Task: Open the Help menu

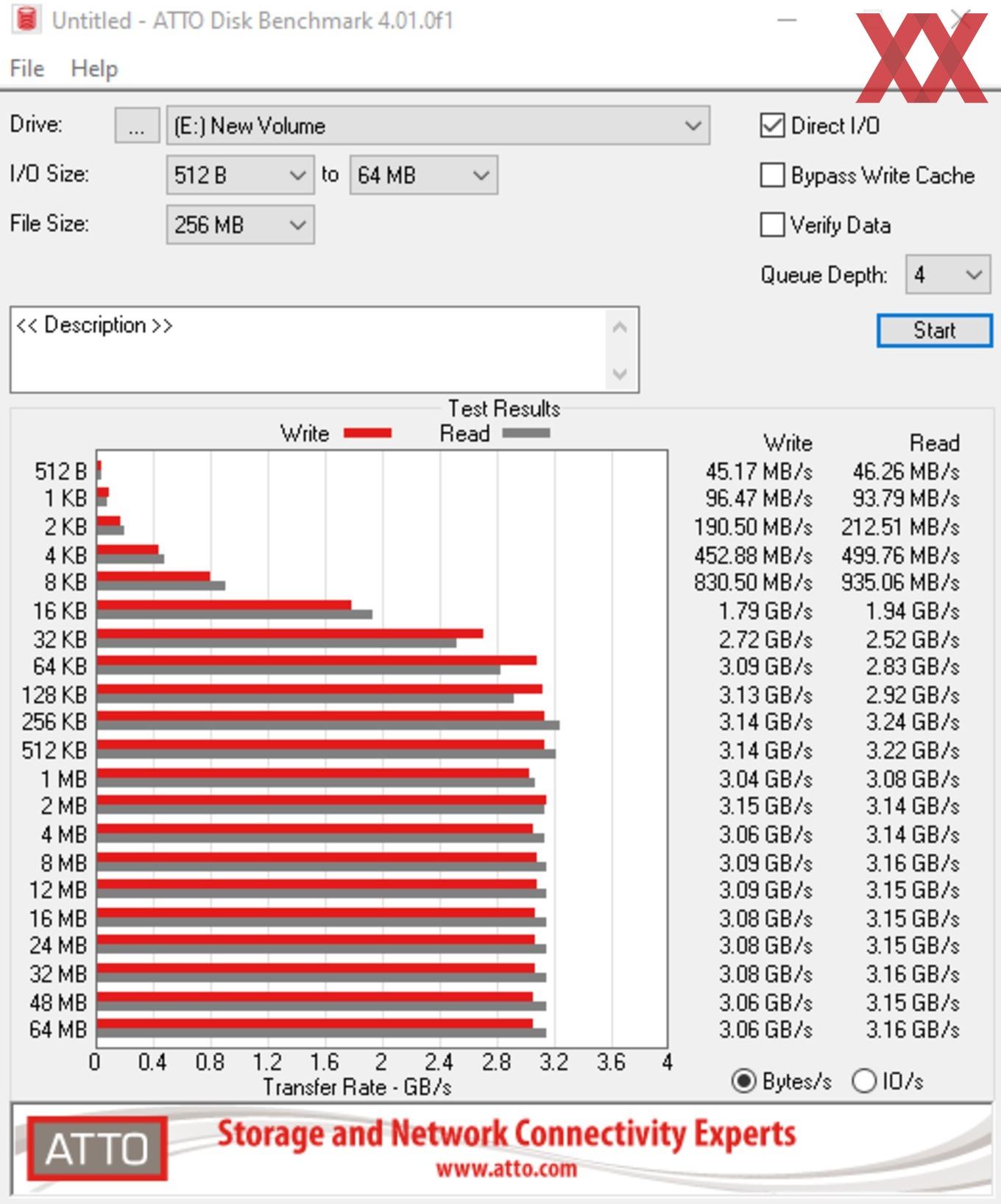Action: click(94, 68)
